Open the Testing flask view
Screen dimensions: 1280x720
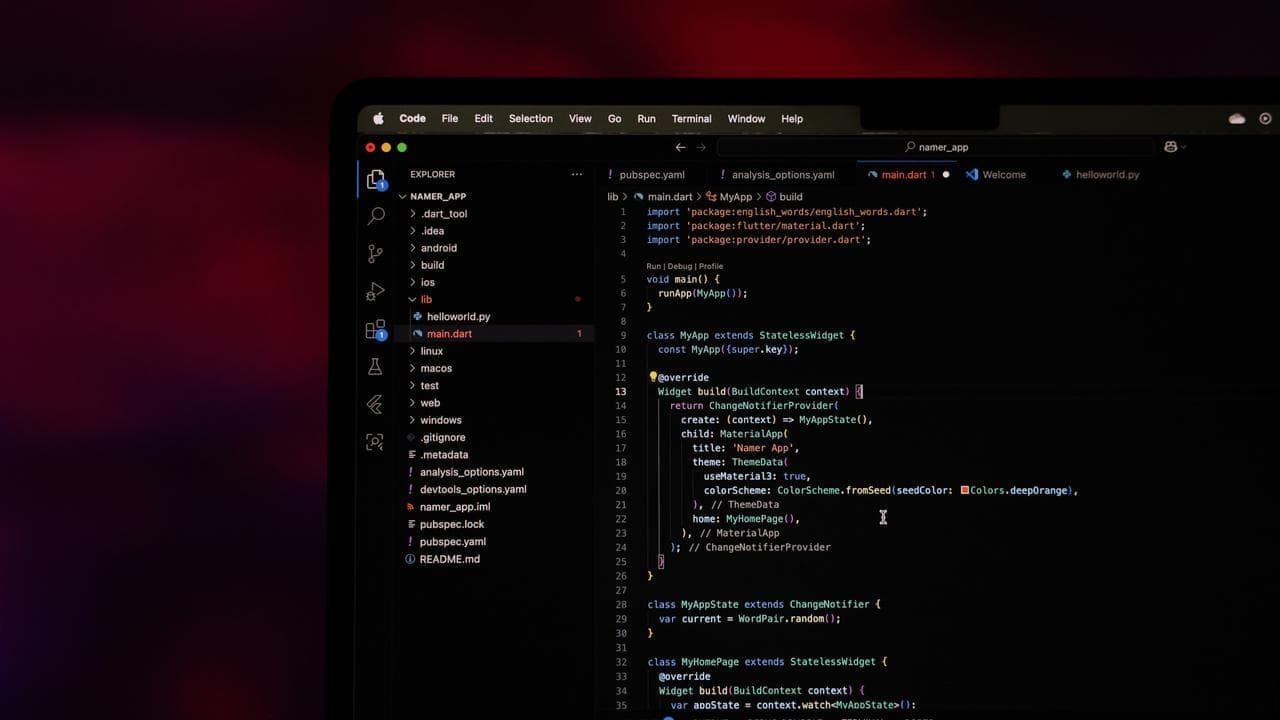tap(375, 367)
